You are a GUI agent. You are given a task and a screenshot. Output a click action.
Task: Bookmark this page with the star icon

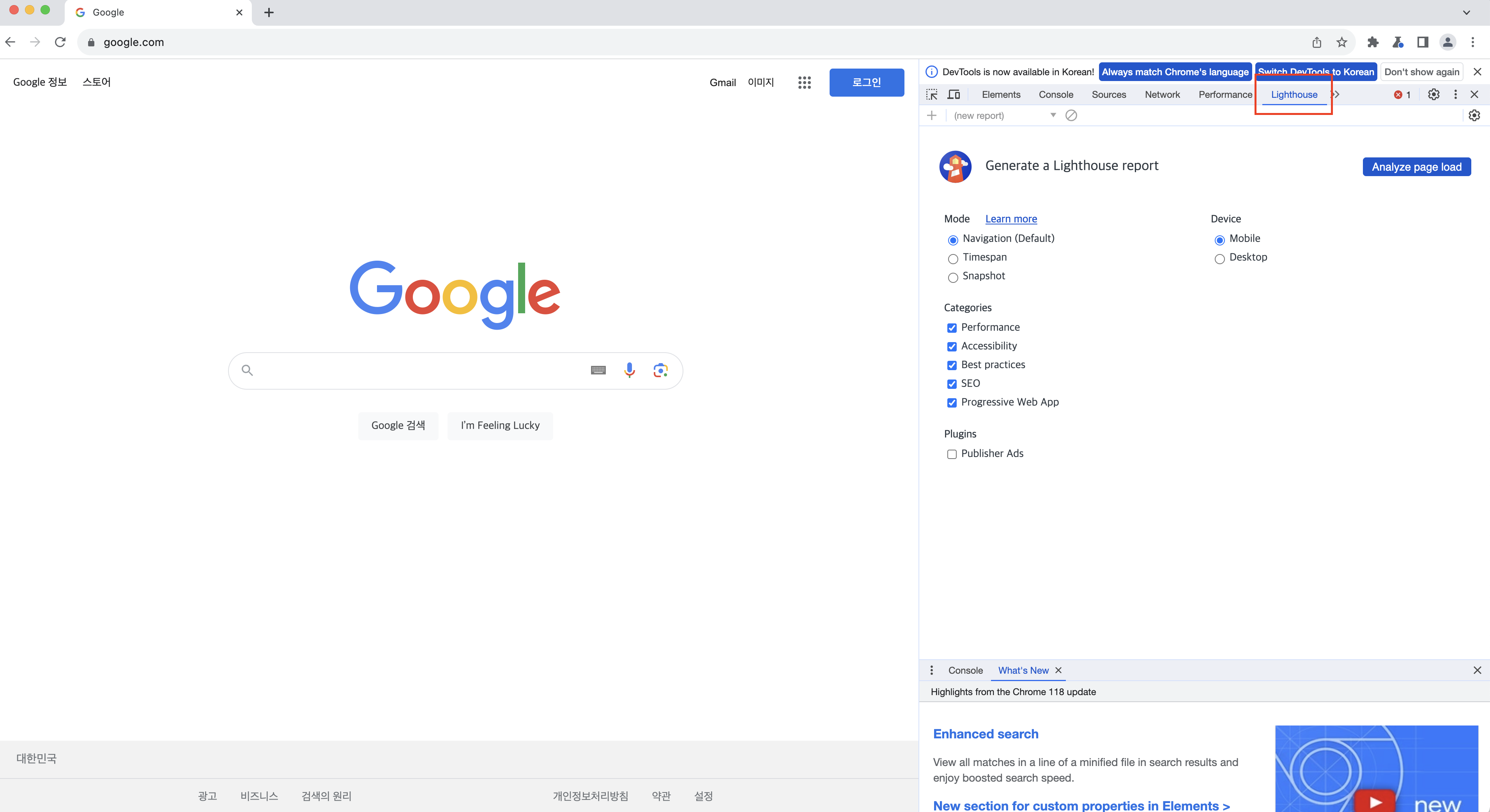[x=1342, y=42]
